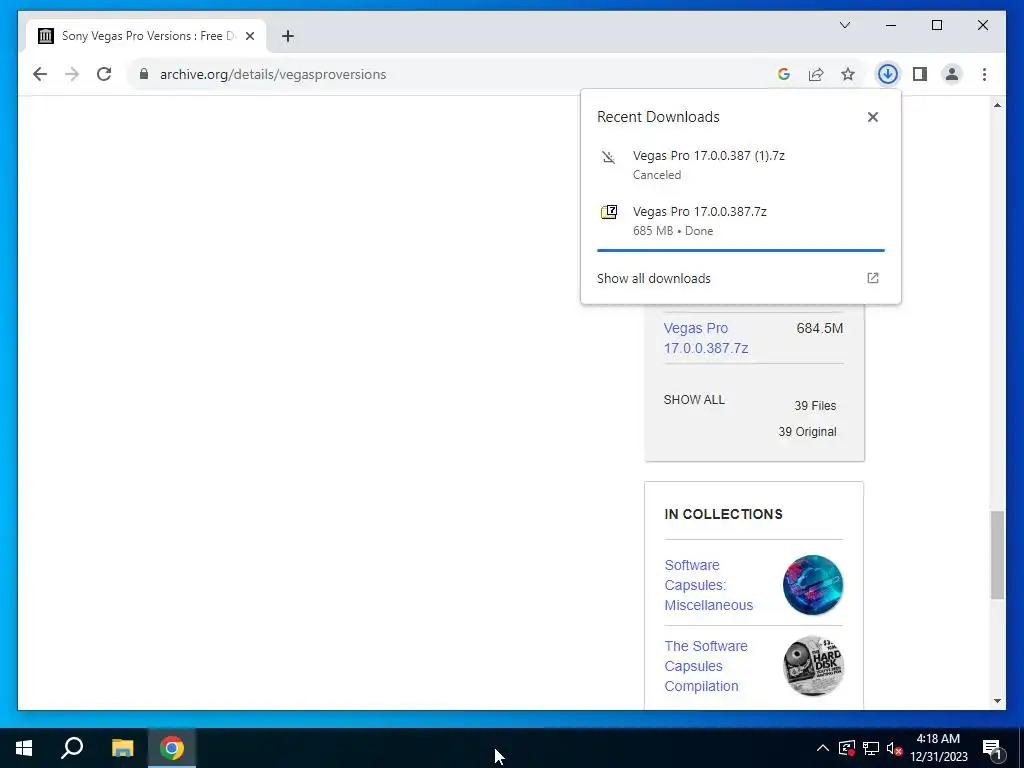Click the 39 Original link

807,432
